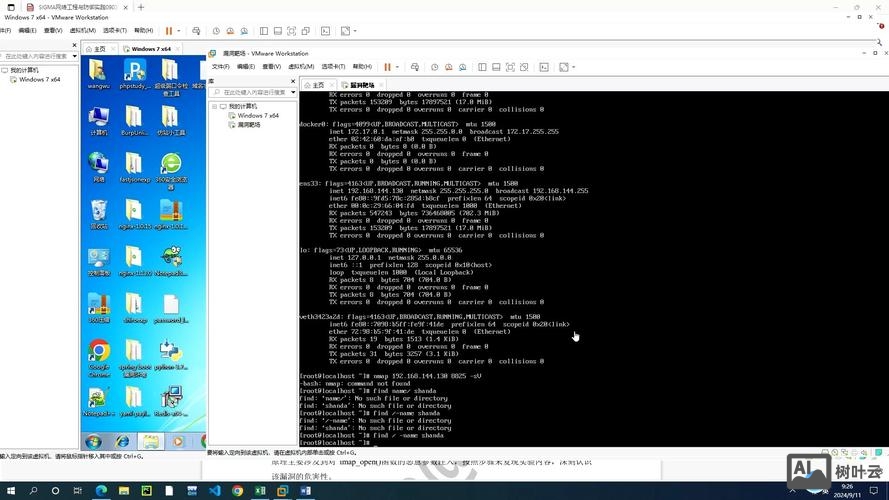
Task: Click the pause VM button in outer toolbar
Action: tap(168, 31)
